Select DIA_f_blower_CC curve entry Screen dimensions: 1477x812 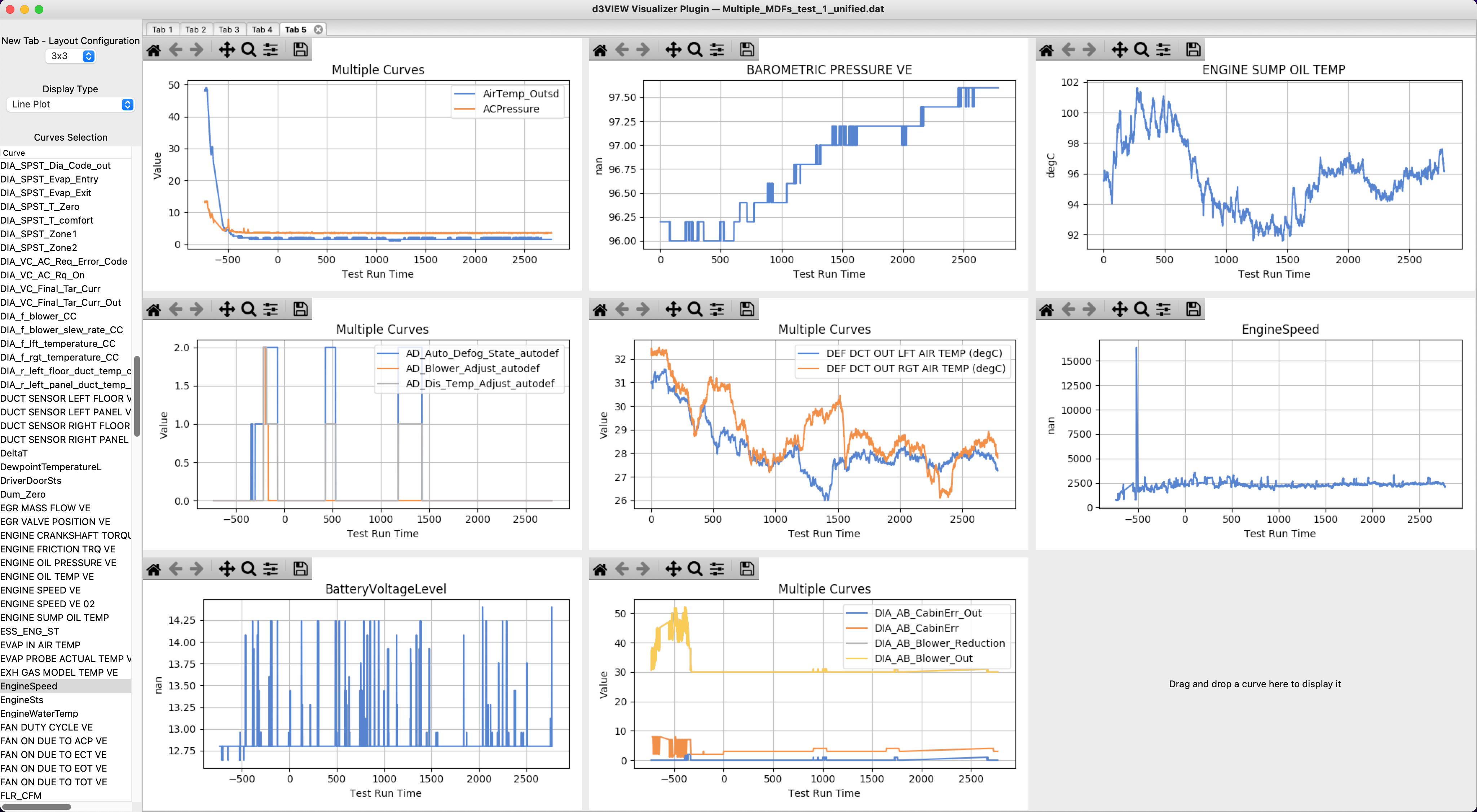pyautogui.click(x=65, y=316)
